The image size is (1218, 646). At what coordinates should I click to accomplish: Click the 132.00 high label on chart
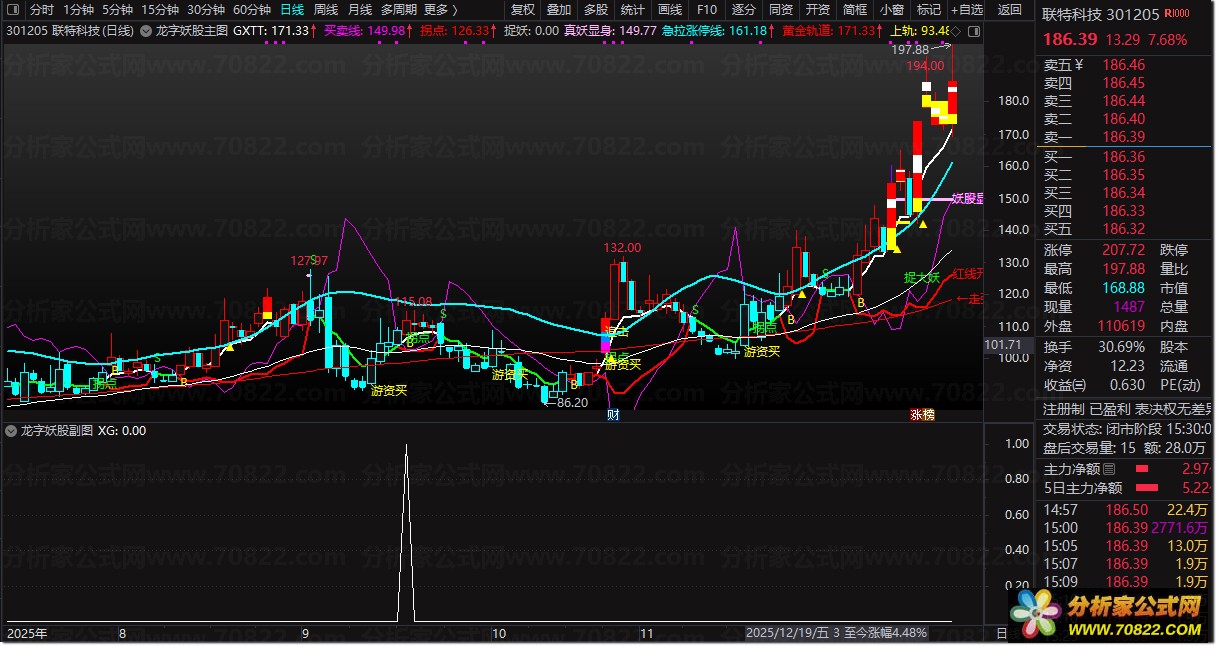(x=622, y=247)
